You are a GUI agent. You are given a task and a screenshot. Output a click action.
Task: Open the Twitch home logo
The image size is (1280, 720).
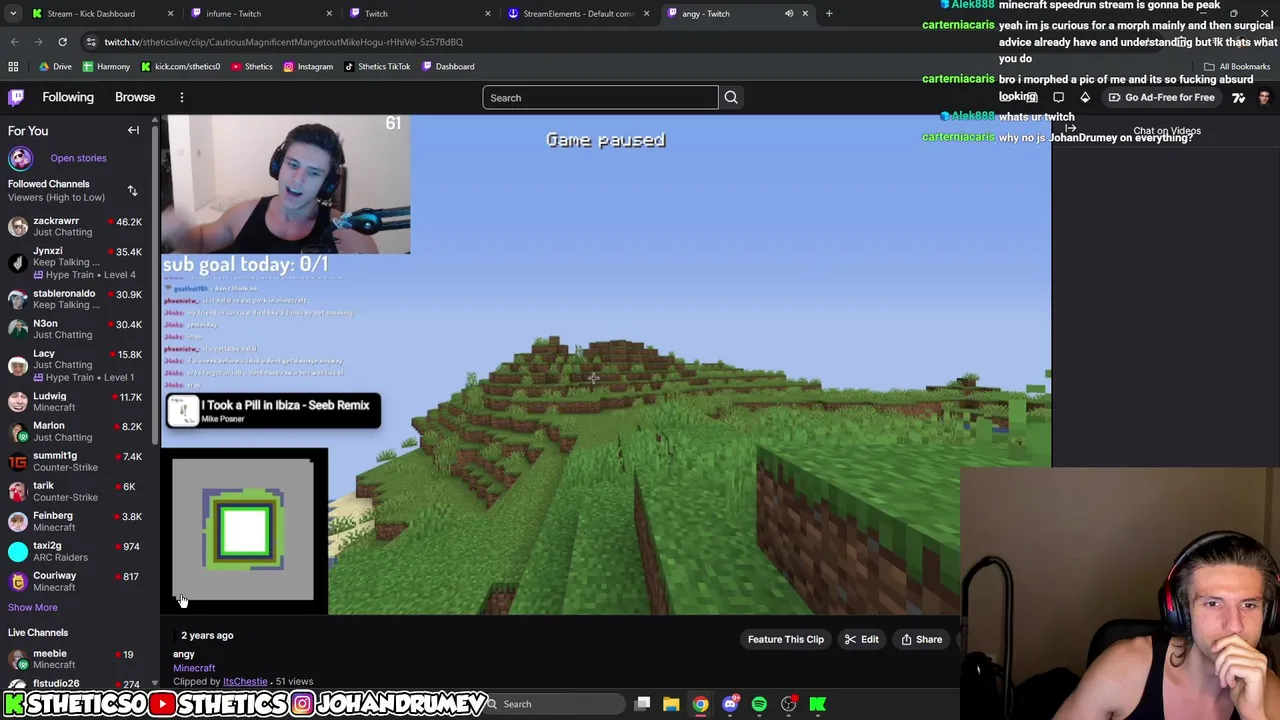[16, 97]
